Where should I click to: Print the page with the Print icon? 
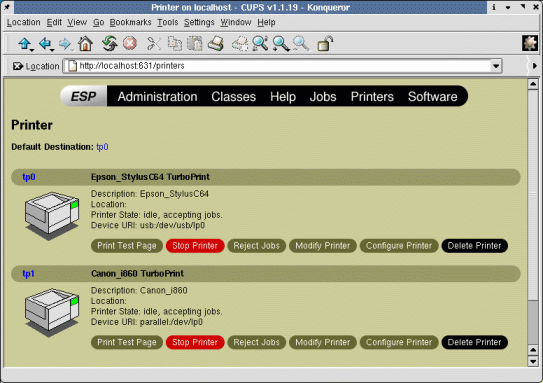pos(216,44)
